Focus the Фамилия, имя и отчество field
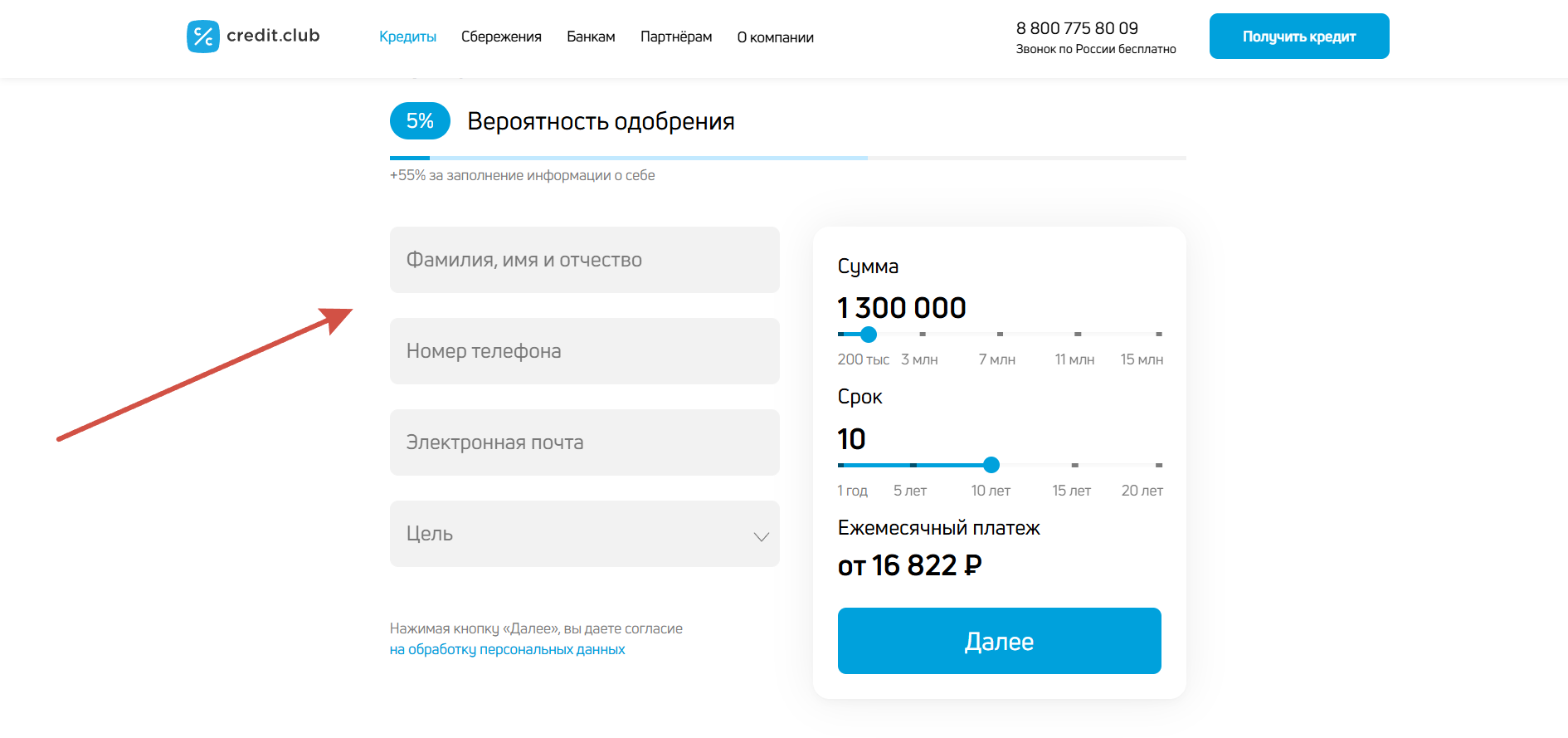The image size is (1568, 738). (x=585, y=260)
